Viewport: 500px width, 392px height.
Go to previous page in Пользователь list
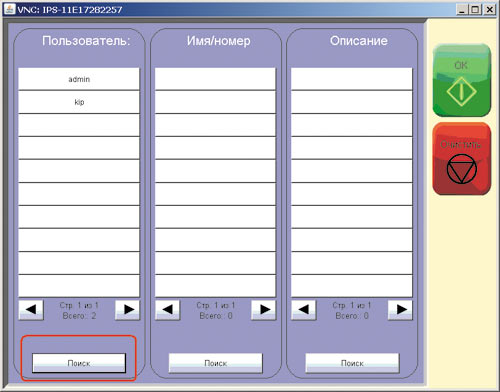click(x=31, y=310)
